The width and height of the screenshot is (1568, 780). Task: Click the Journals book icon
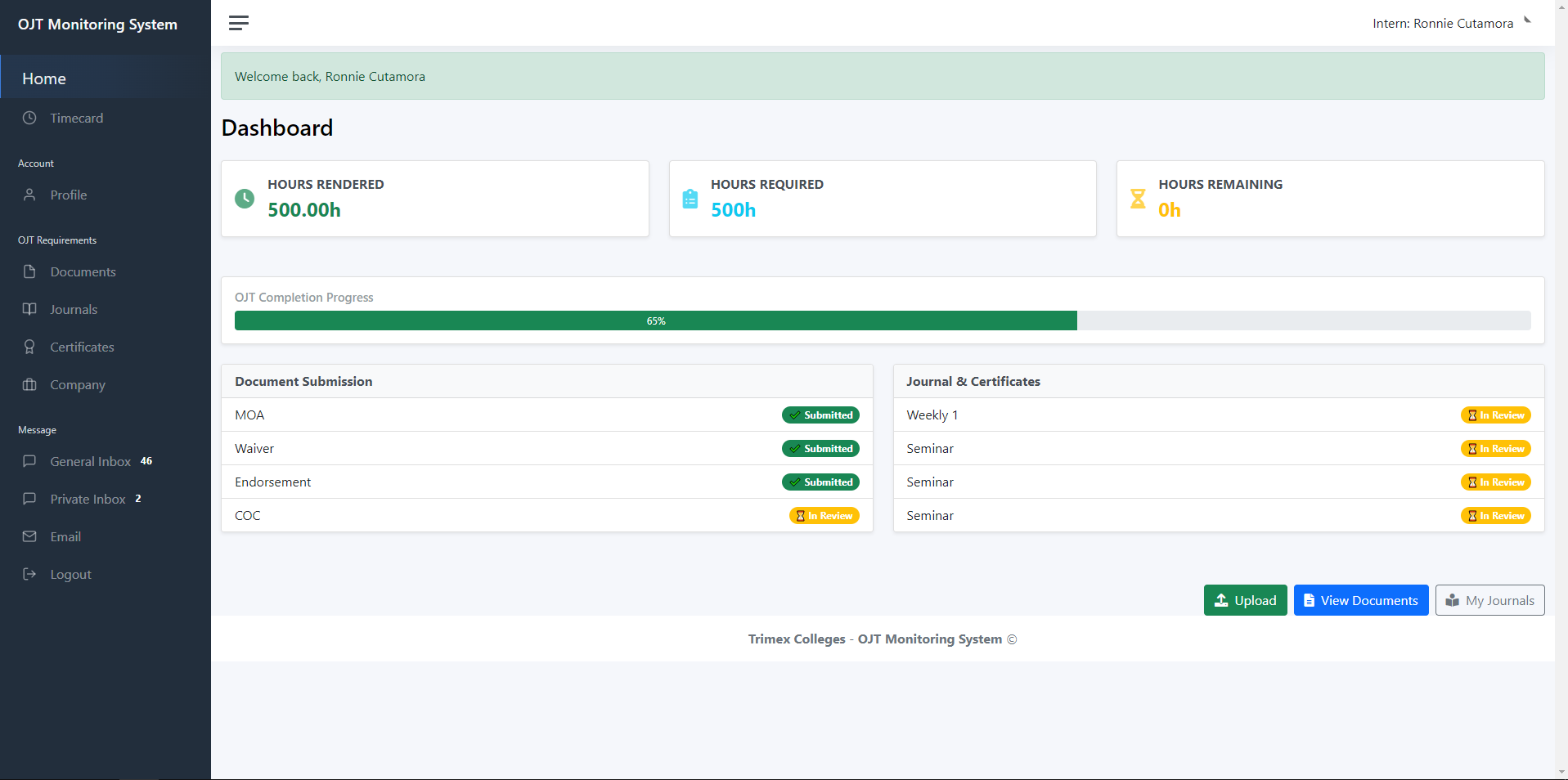click(x=29, y=309)
